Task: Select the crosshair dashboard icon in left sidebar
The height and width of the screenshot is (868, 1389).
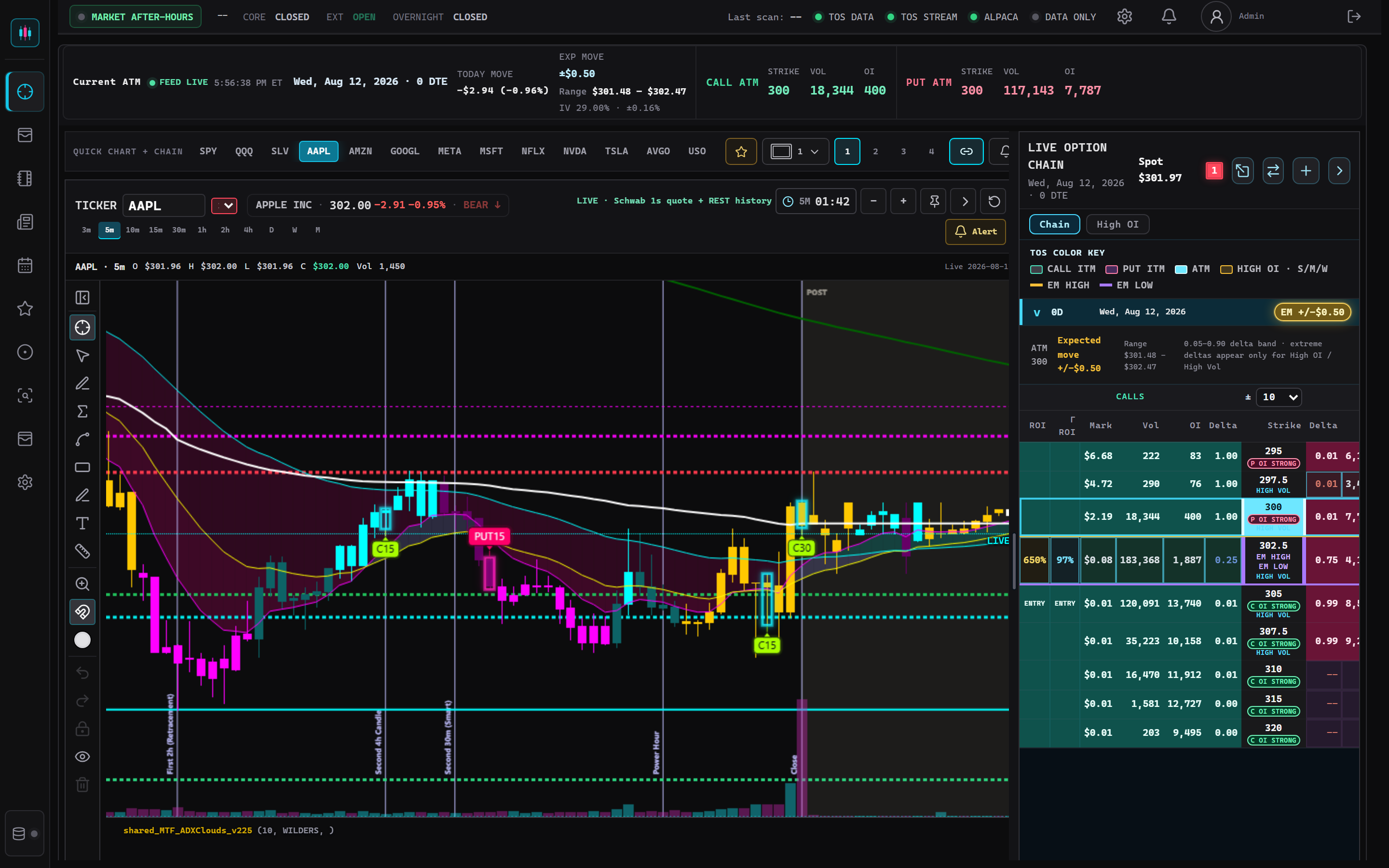Action: [x=25, y=91]
